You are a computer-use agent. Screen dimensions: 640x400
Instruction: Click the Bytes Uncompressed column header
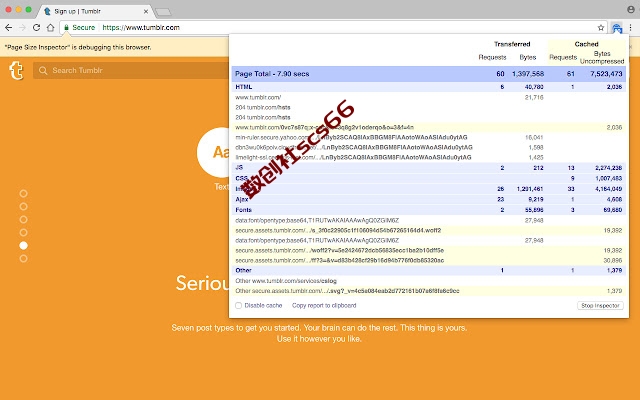click(602, 58)
